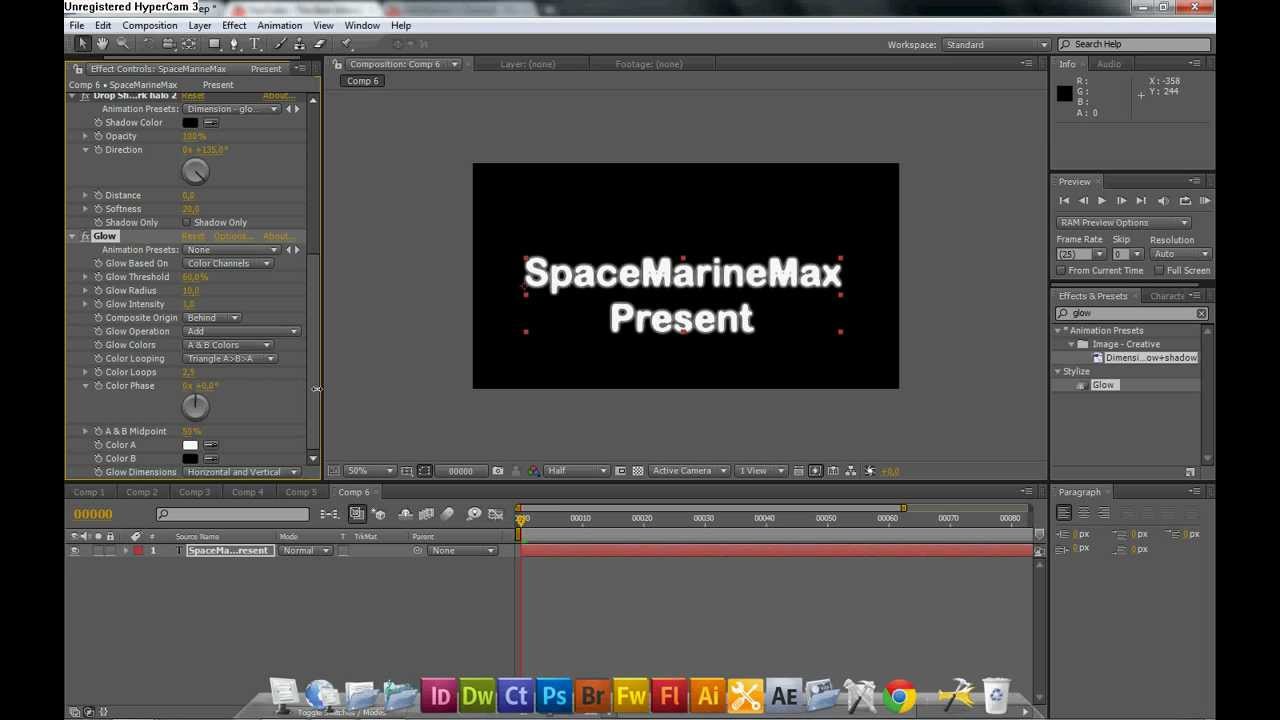Select the Selection arrow tool
The width and height of the screenshot is (1280, 720).
tap(83, 44)
